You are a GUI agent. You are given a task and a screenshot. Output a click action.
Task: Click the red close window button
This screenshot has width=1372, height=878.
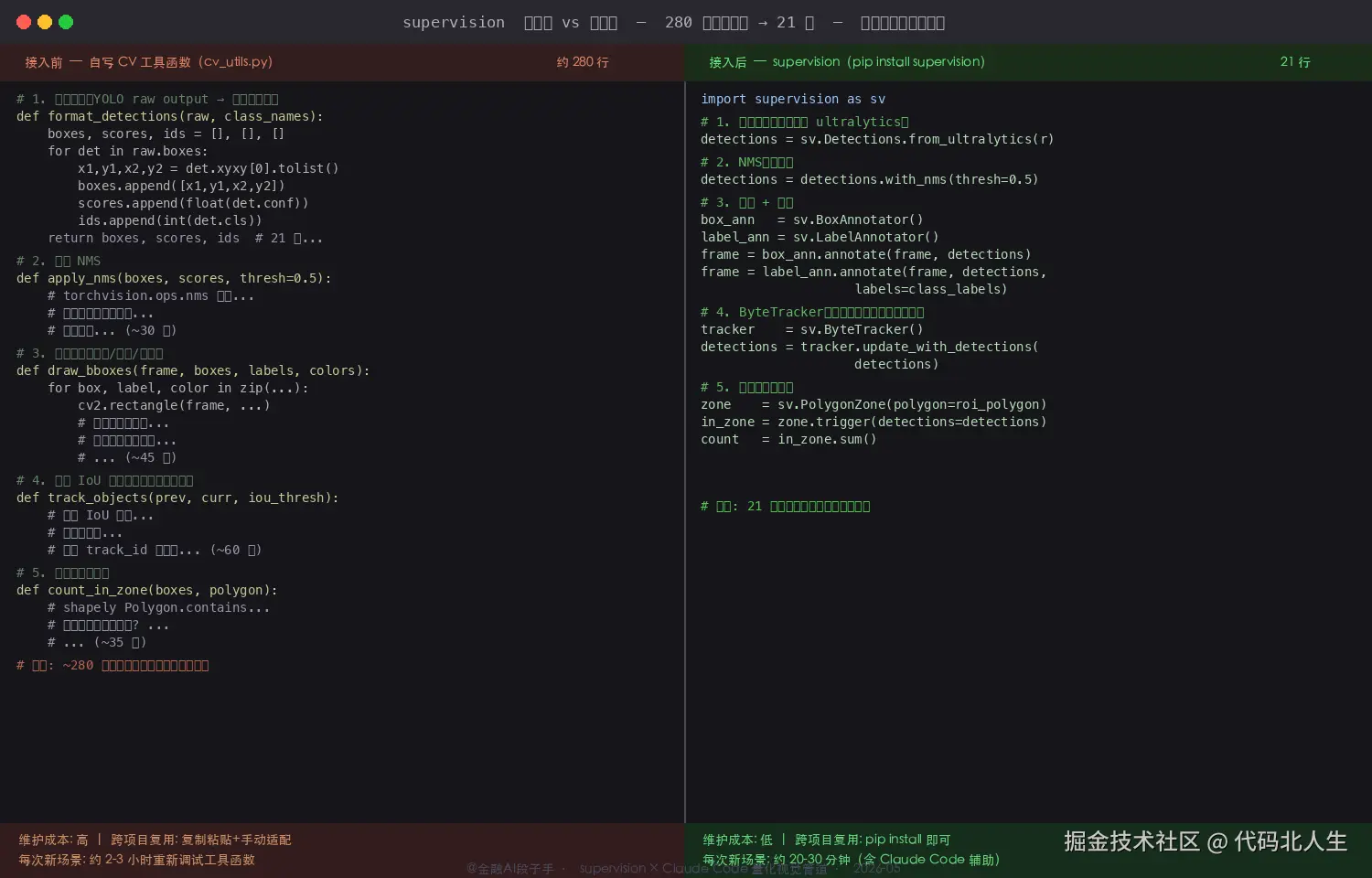coord(24,22)
